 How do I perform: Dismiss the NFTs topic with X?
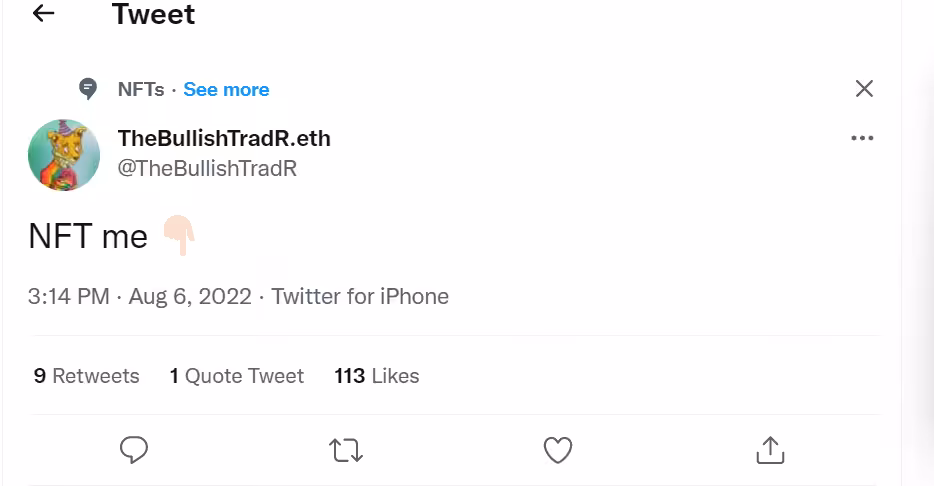864,89
